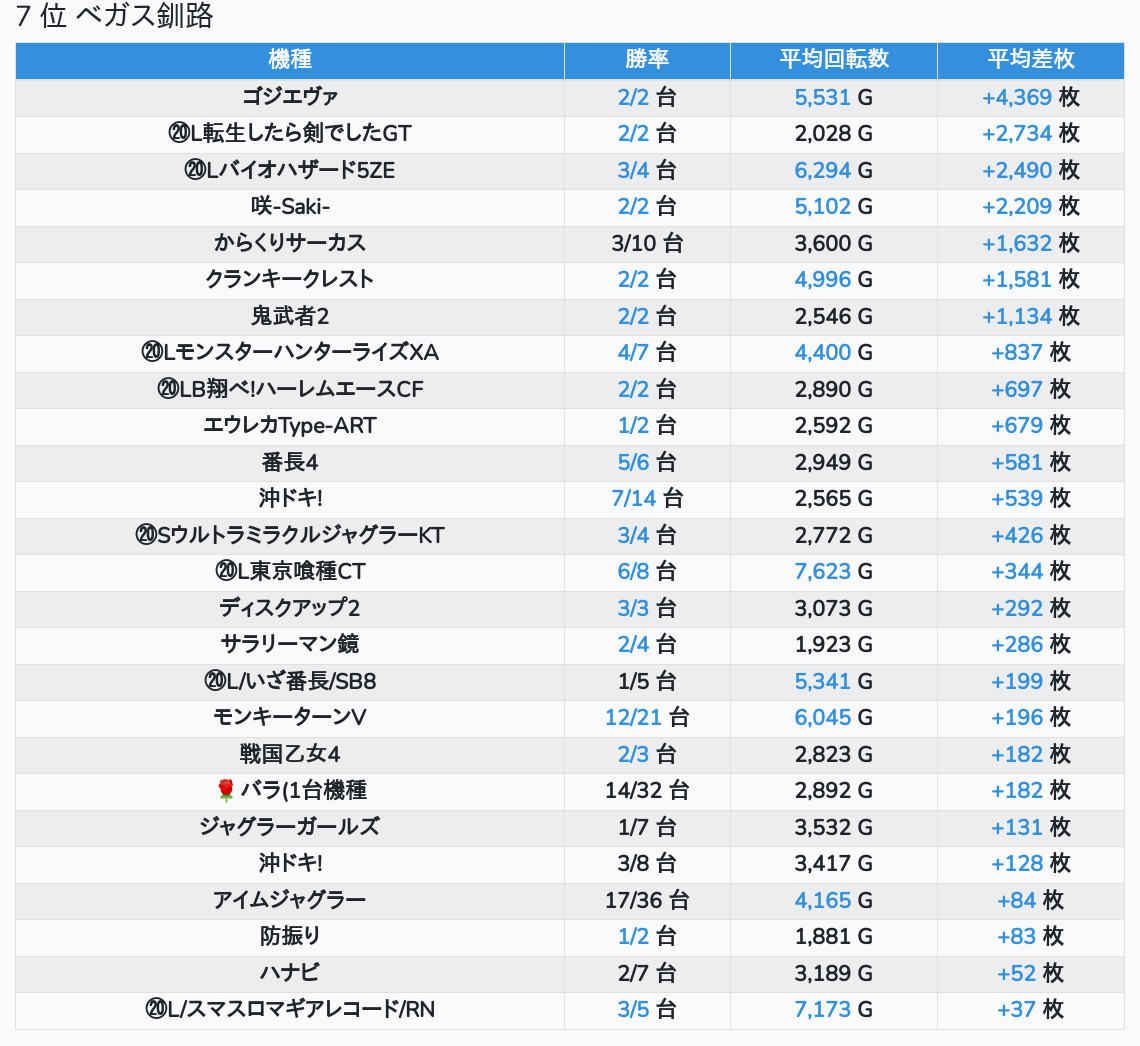Click difference value +37 枚
Viewport: 1140px width, 1046px height.
tap(1031, 1009)
